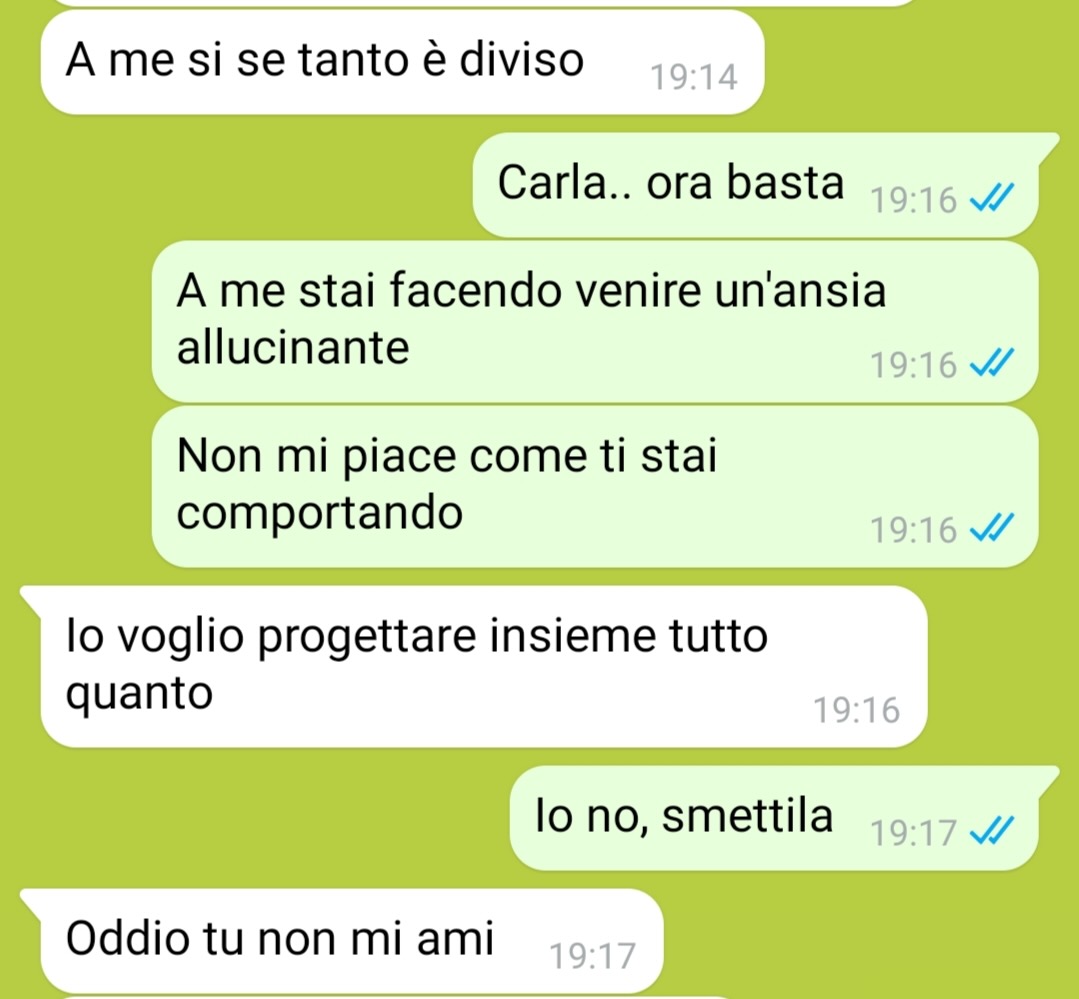1079x999 pixels.
Task: Select the 'A me si se tanto è diviso' message
Action: click(403, 62)
